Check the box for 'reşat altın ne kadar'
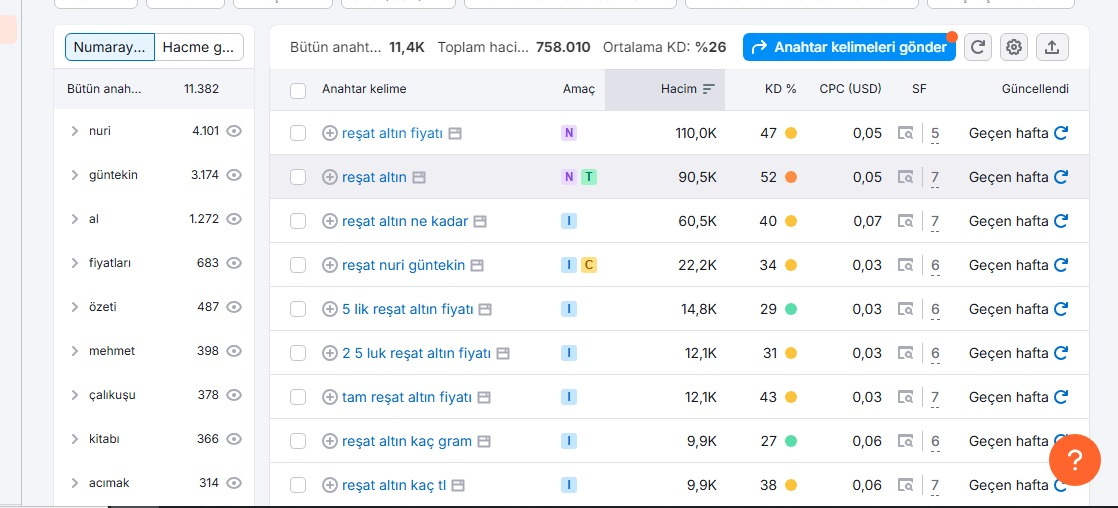The height and width of the screenshot is (508, 1118). point(298,221)
